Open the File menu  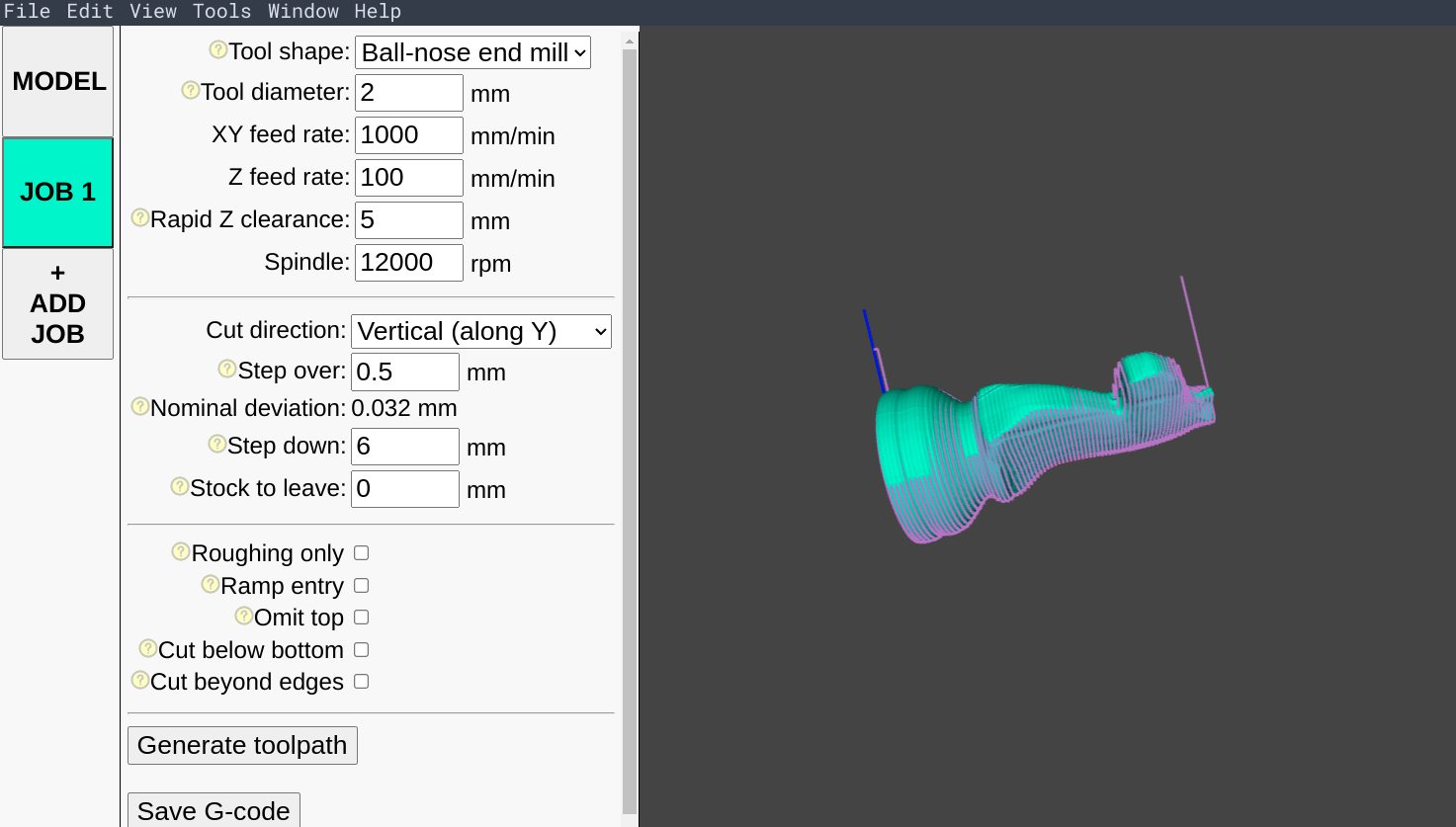pos(27,12)
